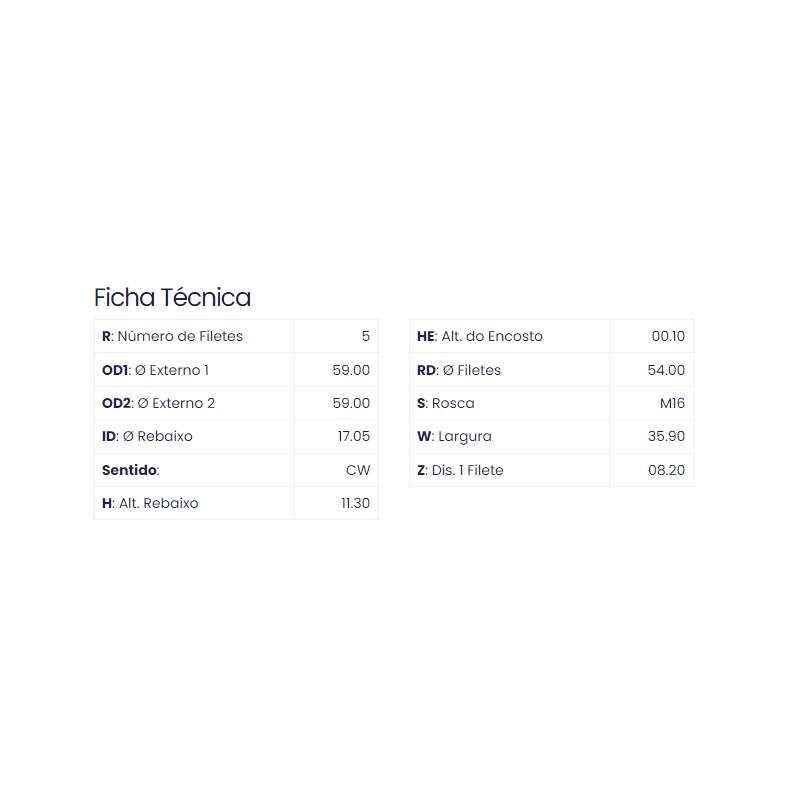Click the RD Ø Filetes label

point(459,370)
